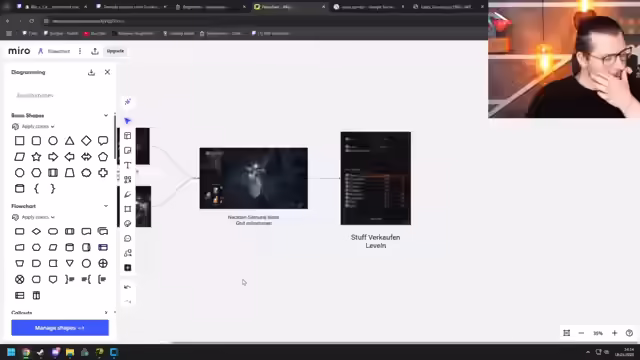Screen dimensions: 640x360
Task: Click the zoom in plus button
Action: click(614, 333)
